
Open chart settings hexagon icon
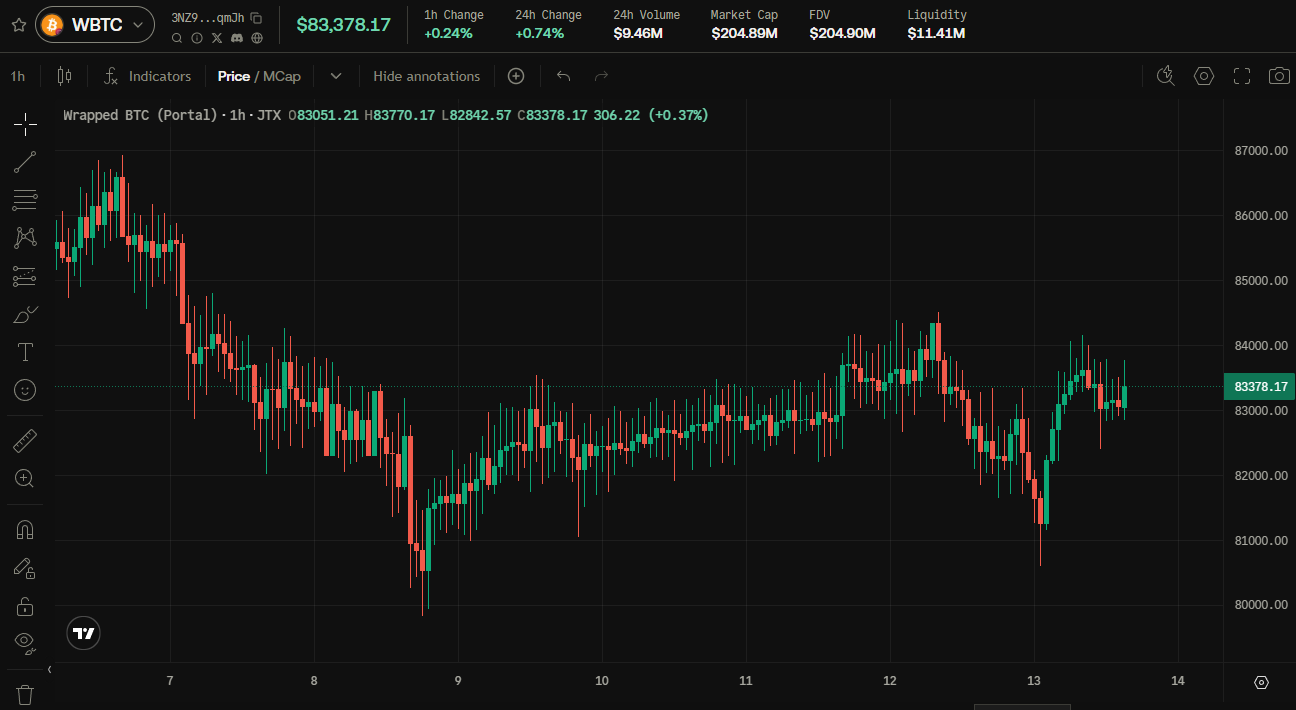click(1204, 76)
